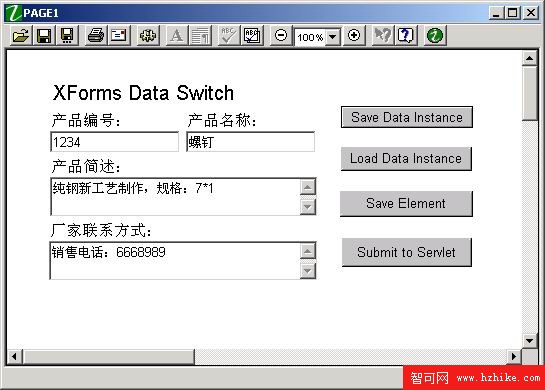Click the Save As floppy icon with dots
The height and width of the screenshot is (390, 545).
tap(67, 35)
